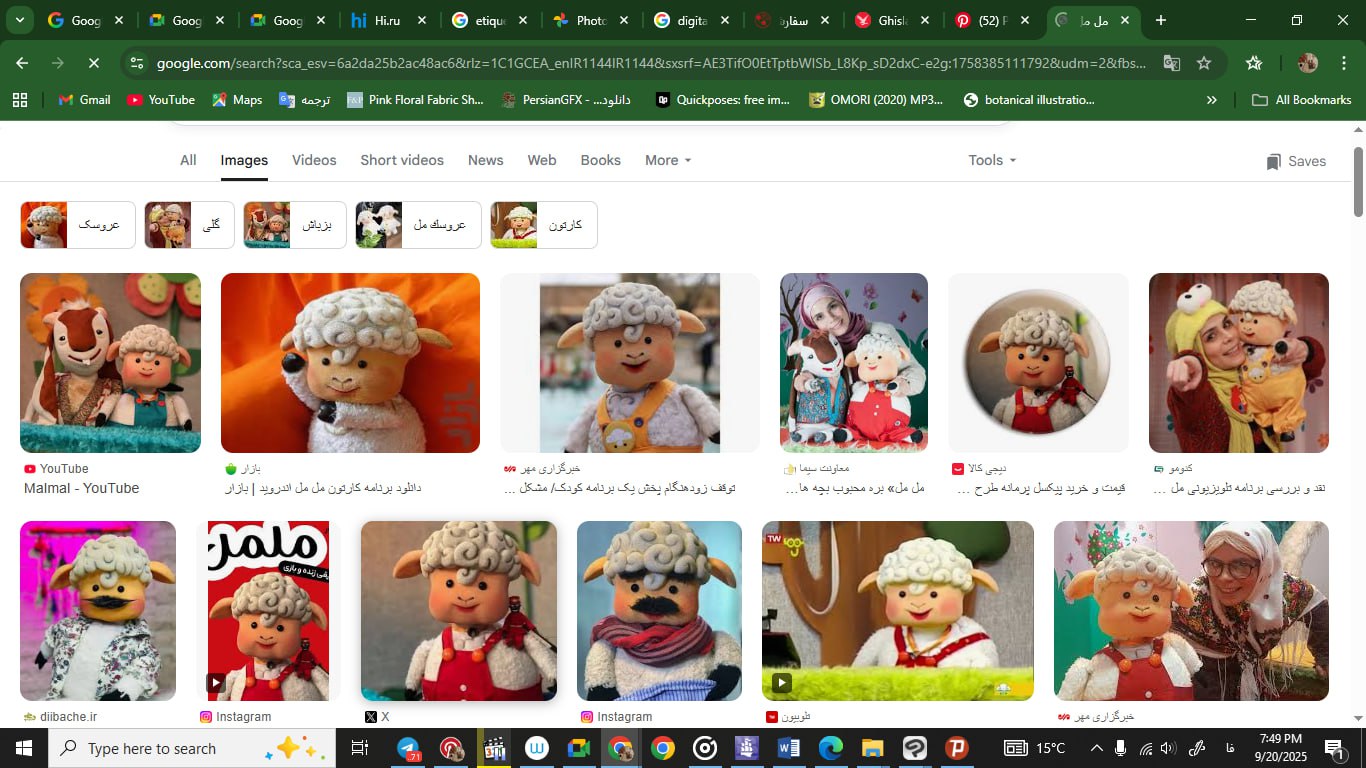Expand the tab search chevron
Viewport: 1366px width, 768px height.
pyautogui.click(x=20, y=20)
